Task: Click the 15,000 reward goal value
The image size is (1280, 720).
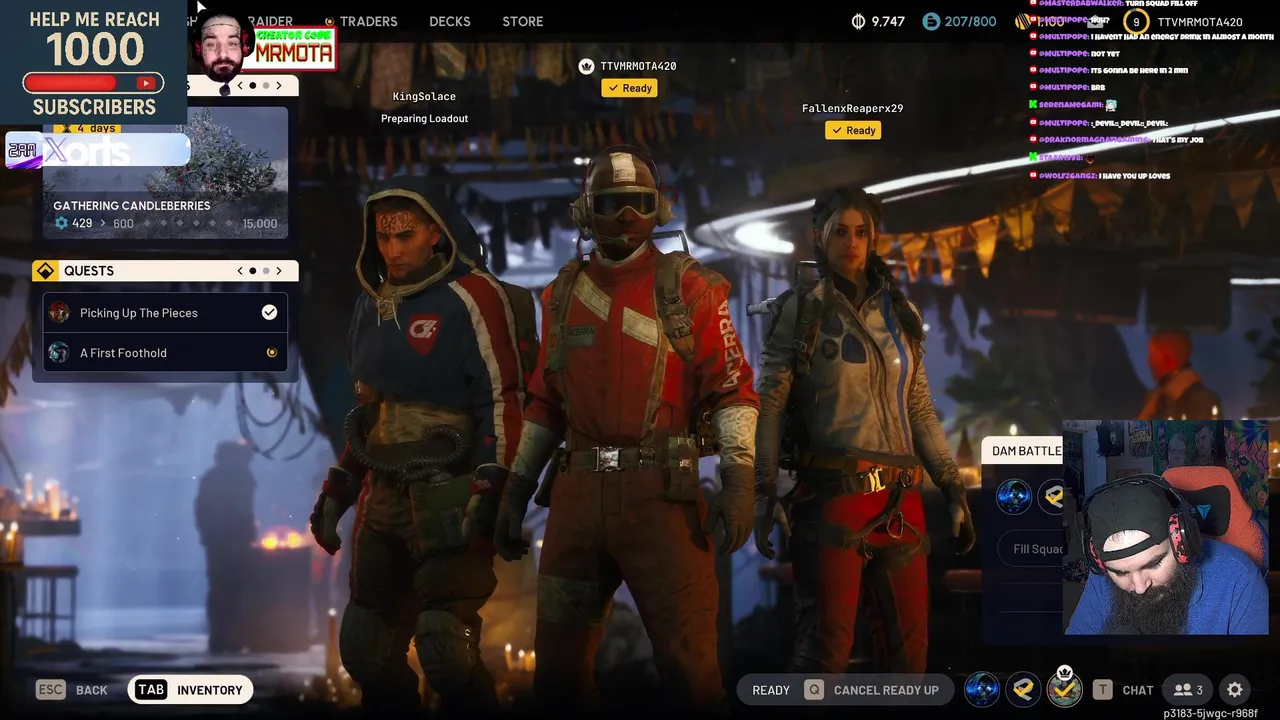Action: (x=259, y=224)
